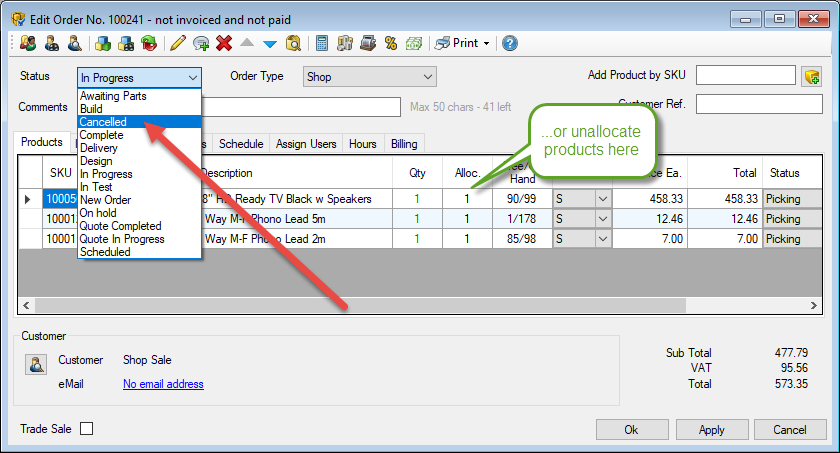This screenshot has width=840, height=453.
Task: Open the Print dropdown arrow
Action: (486, 43)
